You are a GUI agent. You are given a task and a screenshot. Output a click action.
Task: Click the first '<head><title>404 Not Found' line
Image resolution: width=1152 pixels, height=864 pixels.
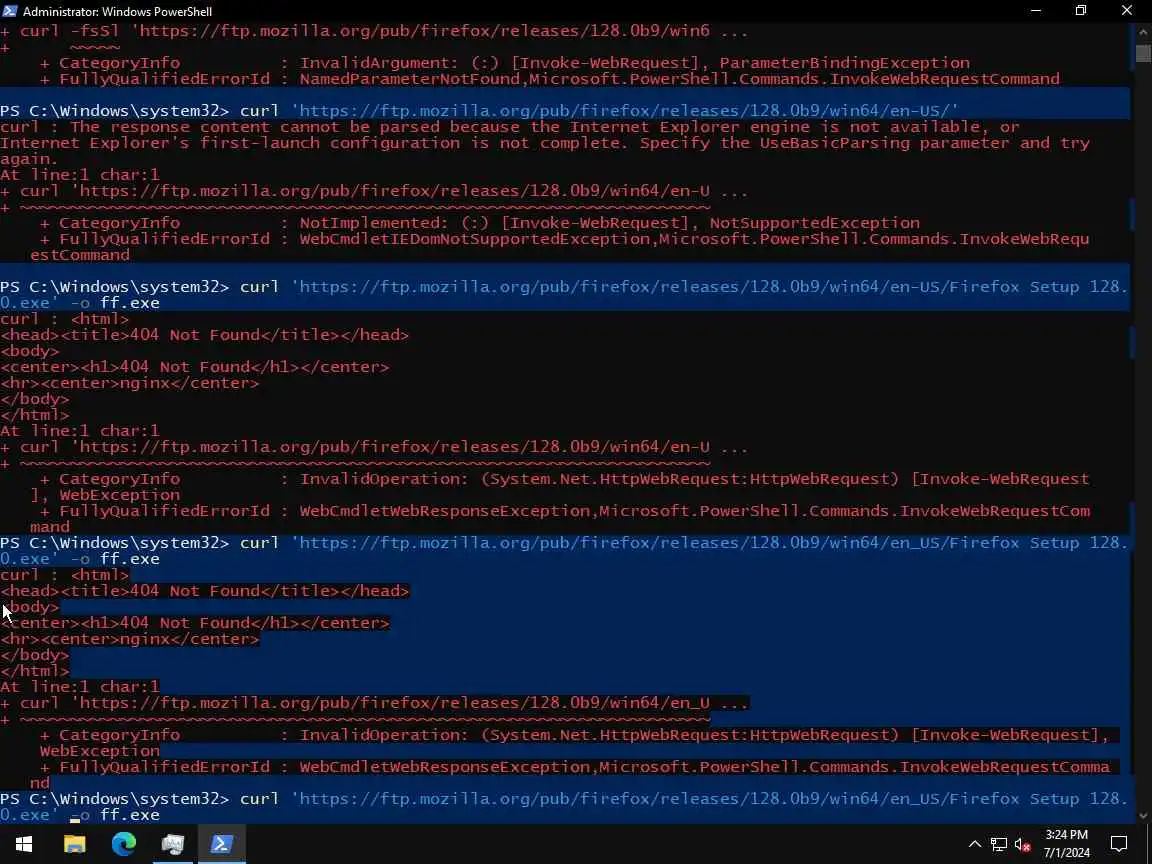pyautogui.click(x=204, y=335)
